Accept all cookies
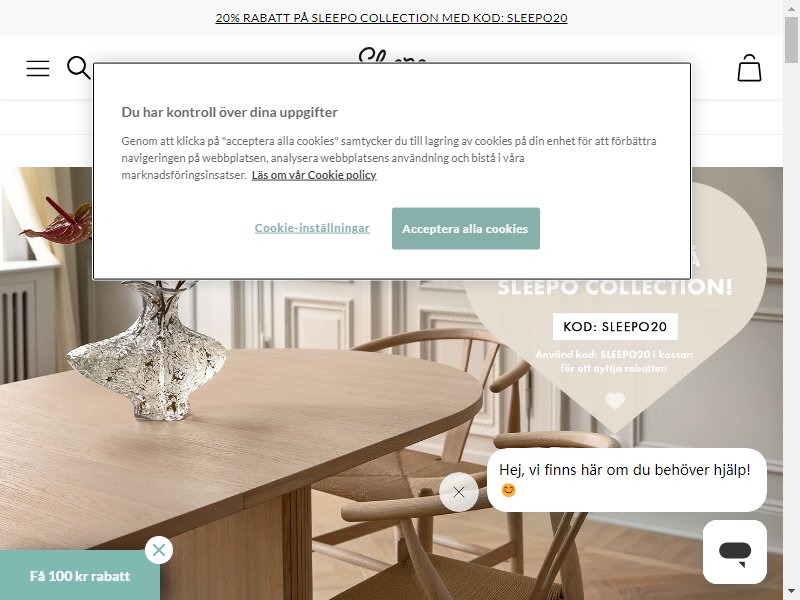The image size is (800, 600). 466,229
